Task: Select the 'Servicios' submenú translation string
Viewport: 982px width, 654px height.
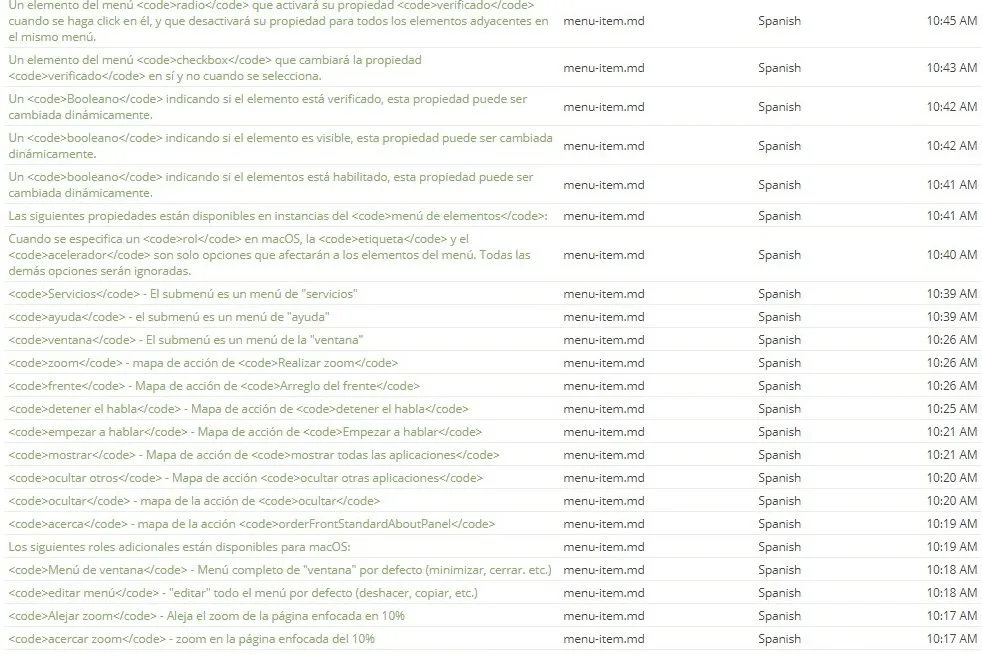Action: (183, 293)
